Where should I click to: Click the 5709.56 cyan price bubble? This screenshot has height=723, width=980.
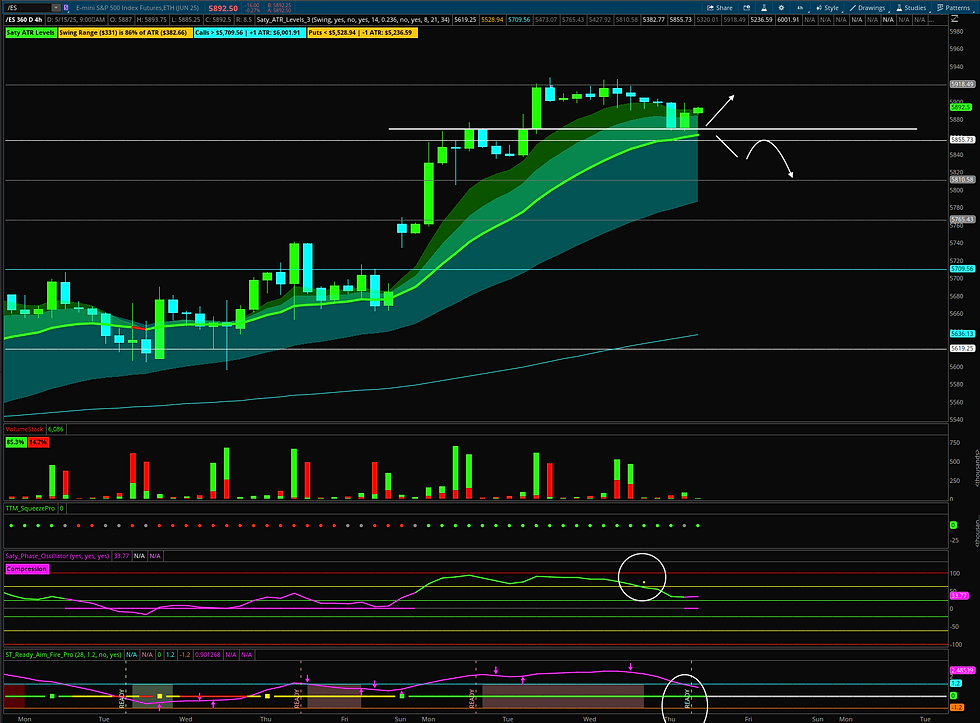coord(962,269)
